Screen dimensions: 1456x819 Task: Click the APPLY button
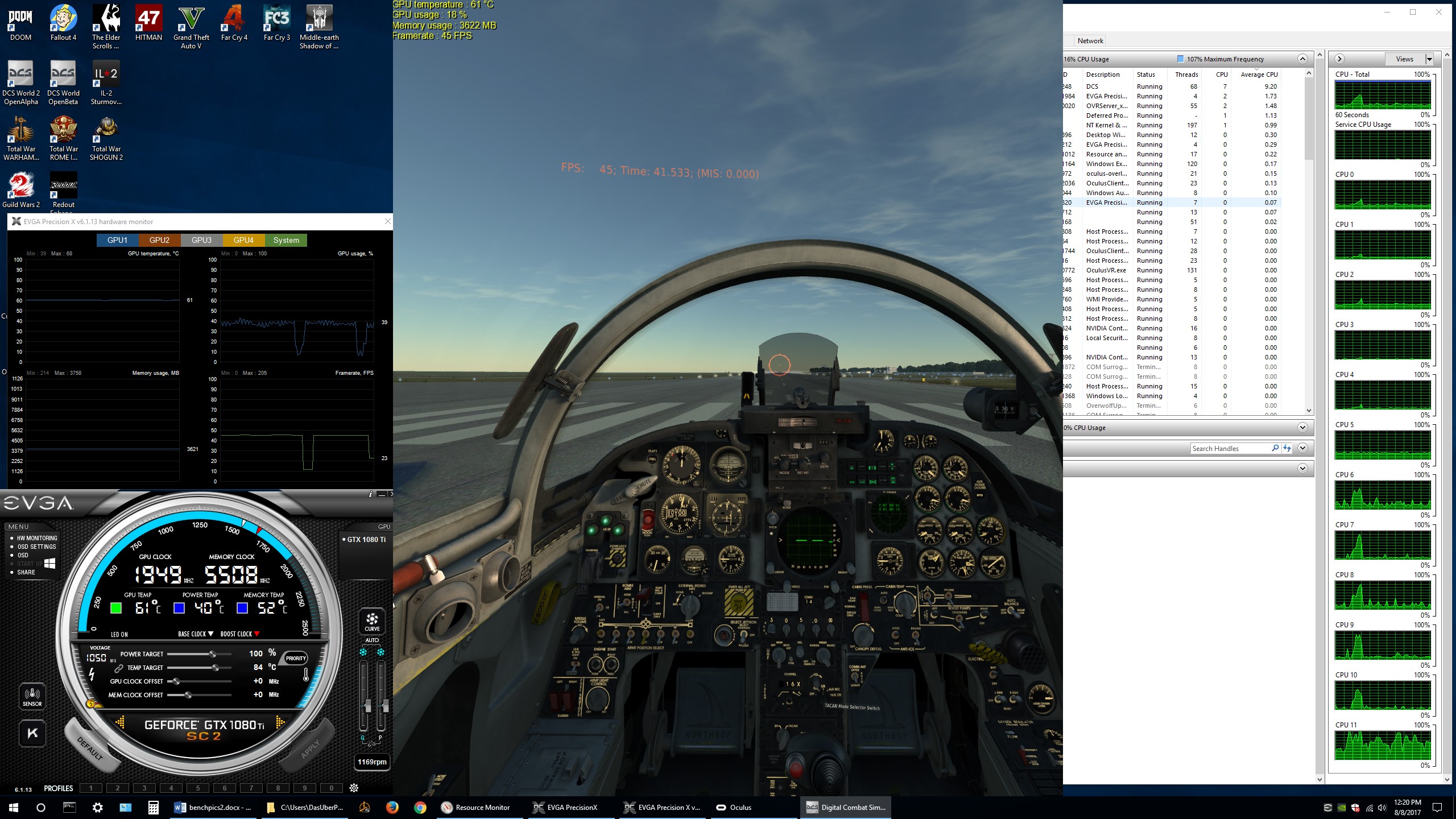coord(311,748)
